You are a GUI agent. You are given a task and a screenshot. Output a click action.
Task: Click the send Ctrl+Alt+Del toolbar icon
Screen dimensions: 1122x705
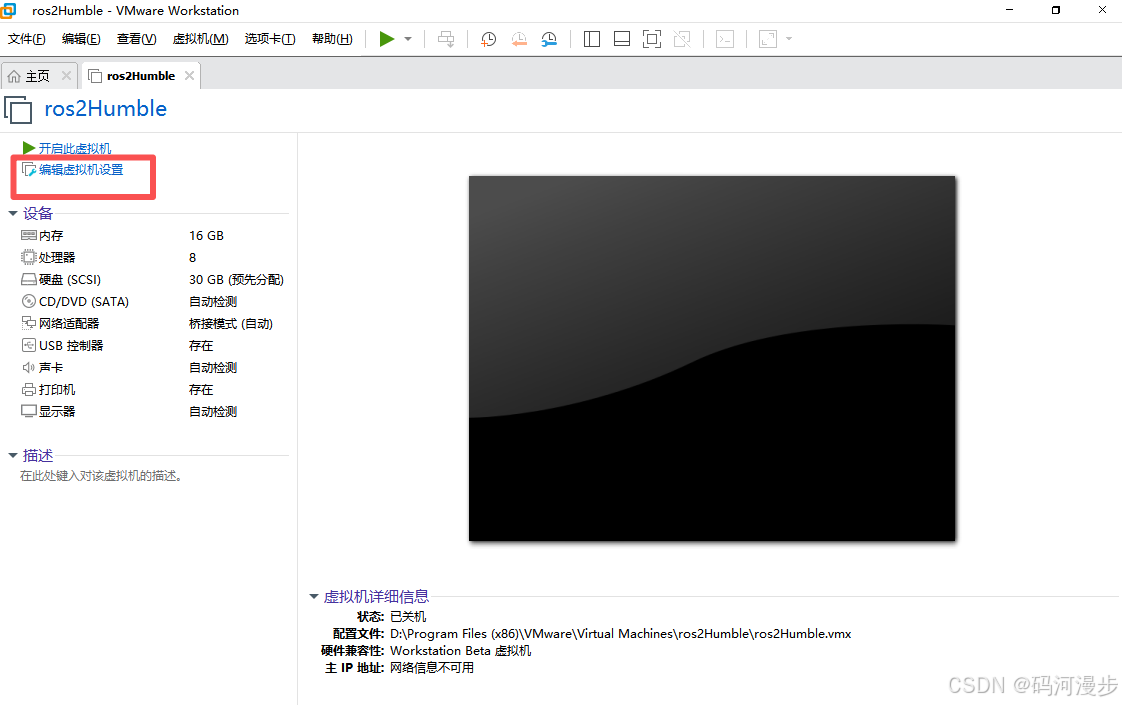coord(446,39)
